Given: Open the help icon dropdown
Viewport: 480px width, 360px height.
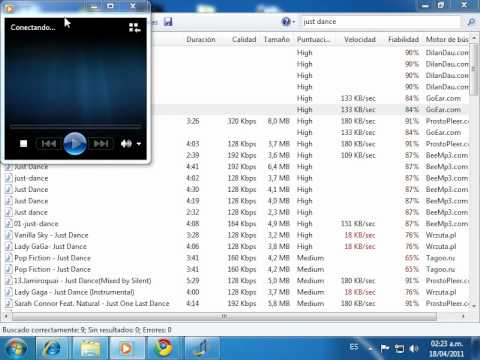Looking at the screenshot, I should point(288,22).
